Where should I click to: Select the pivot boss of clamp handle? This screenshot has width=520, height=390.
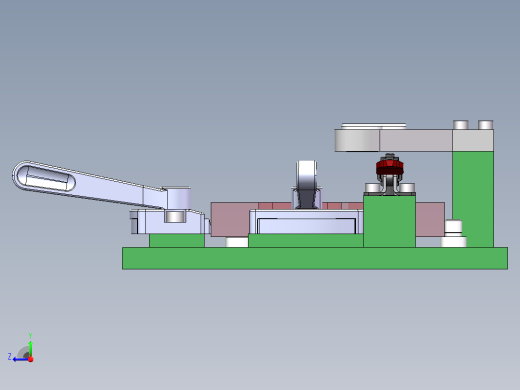(178, 198)
